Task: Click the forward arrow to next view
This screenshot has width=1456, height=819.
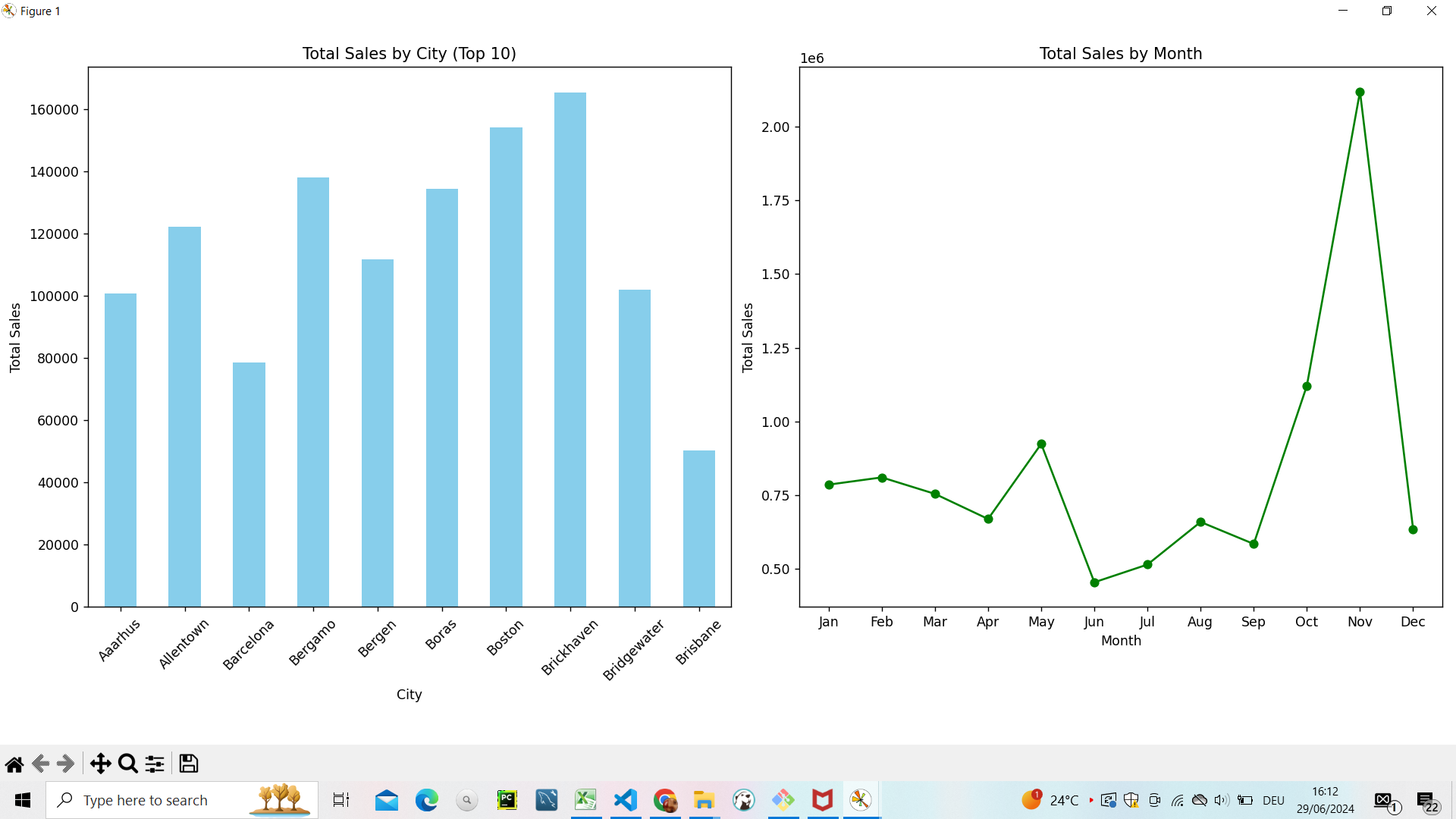Action: (66, 764)
